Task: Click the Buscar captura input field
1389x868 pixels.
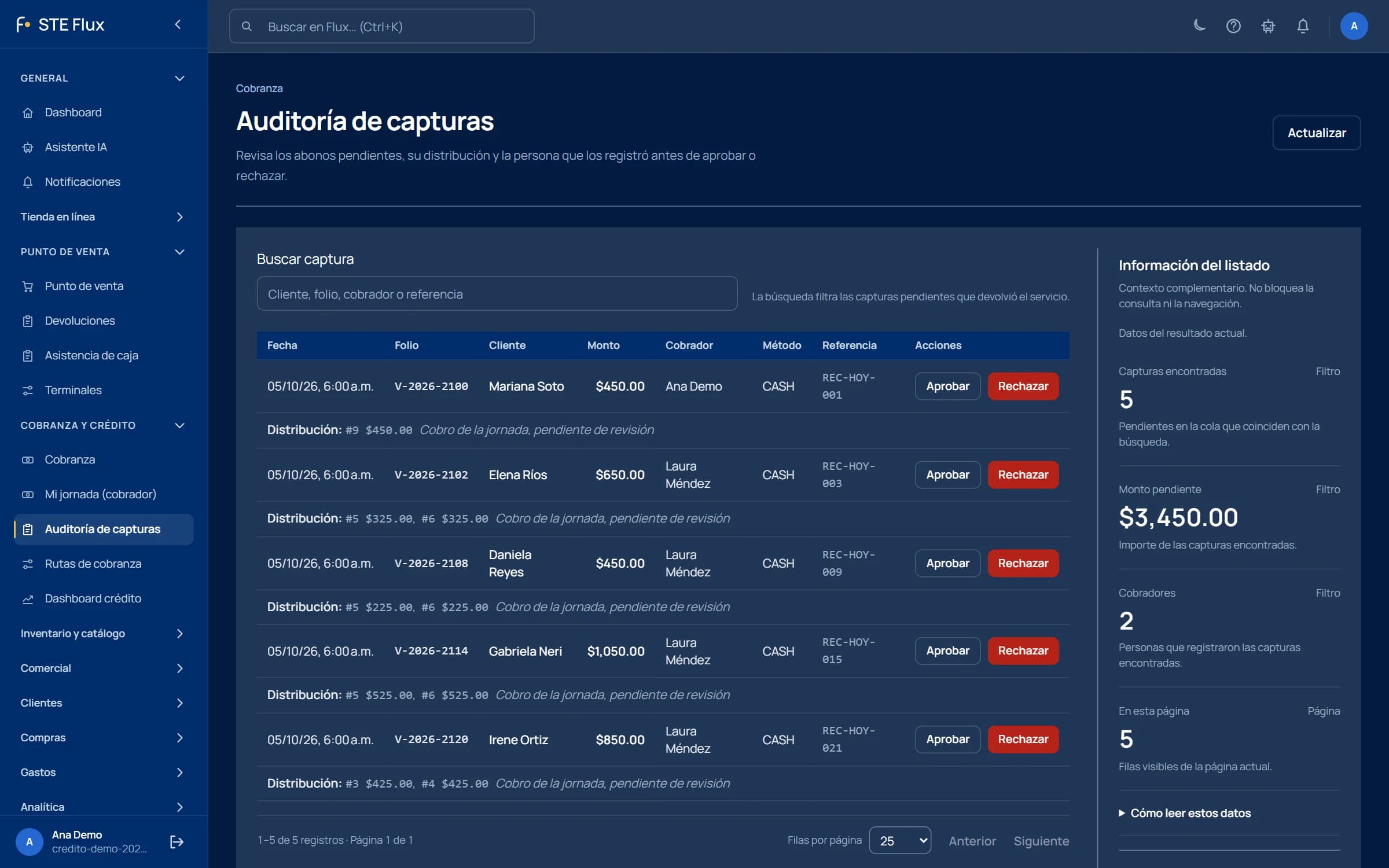Action: point(497,293)
